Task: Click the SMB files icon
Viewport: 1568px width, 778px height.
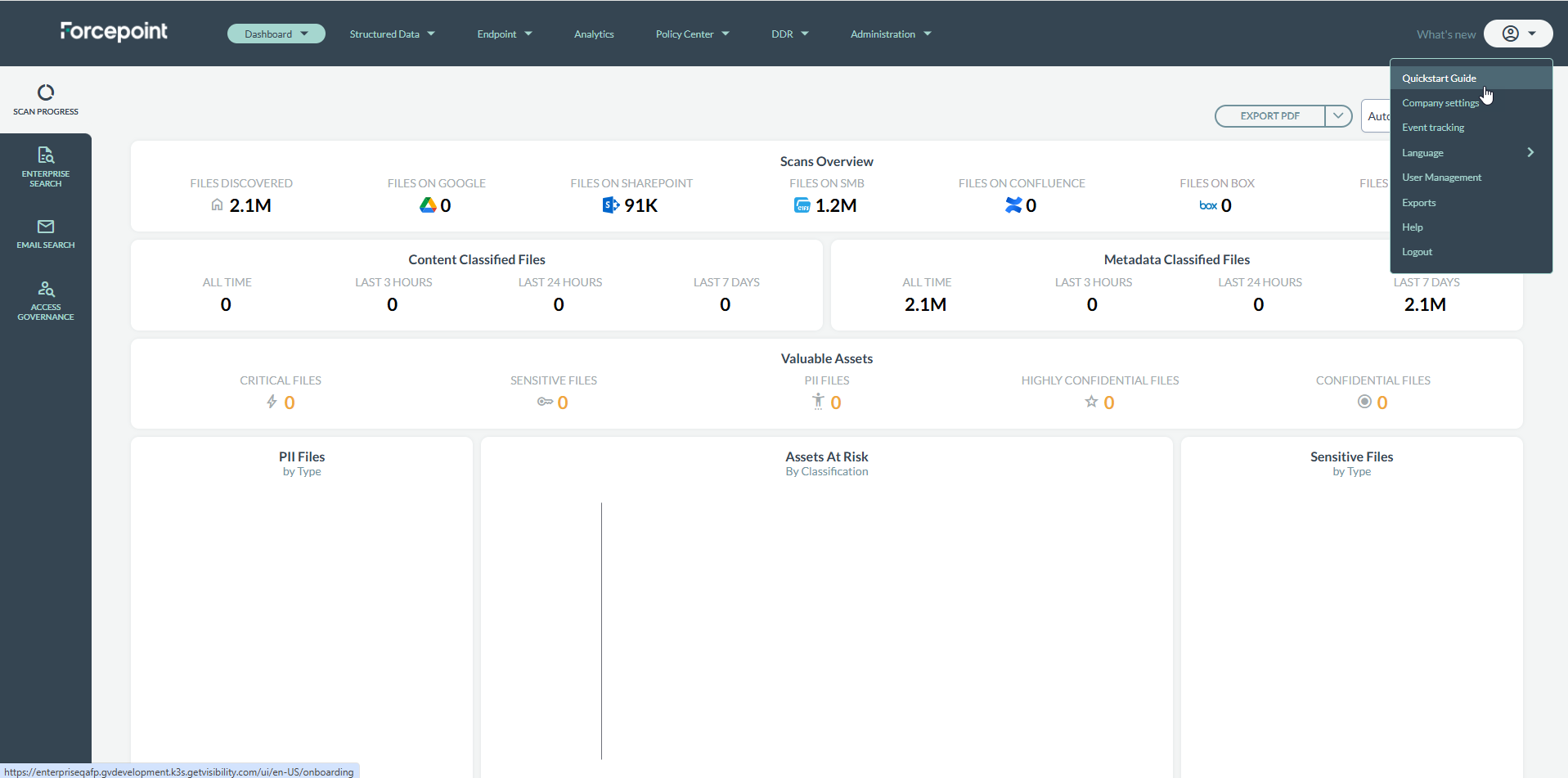Action: 802,205
